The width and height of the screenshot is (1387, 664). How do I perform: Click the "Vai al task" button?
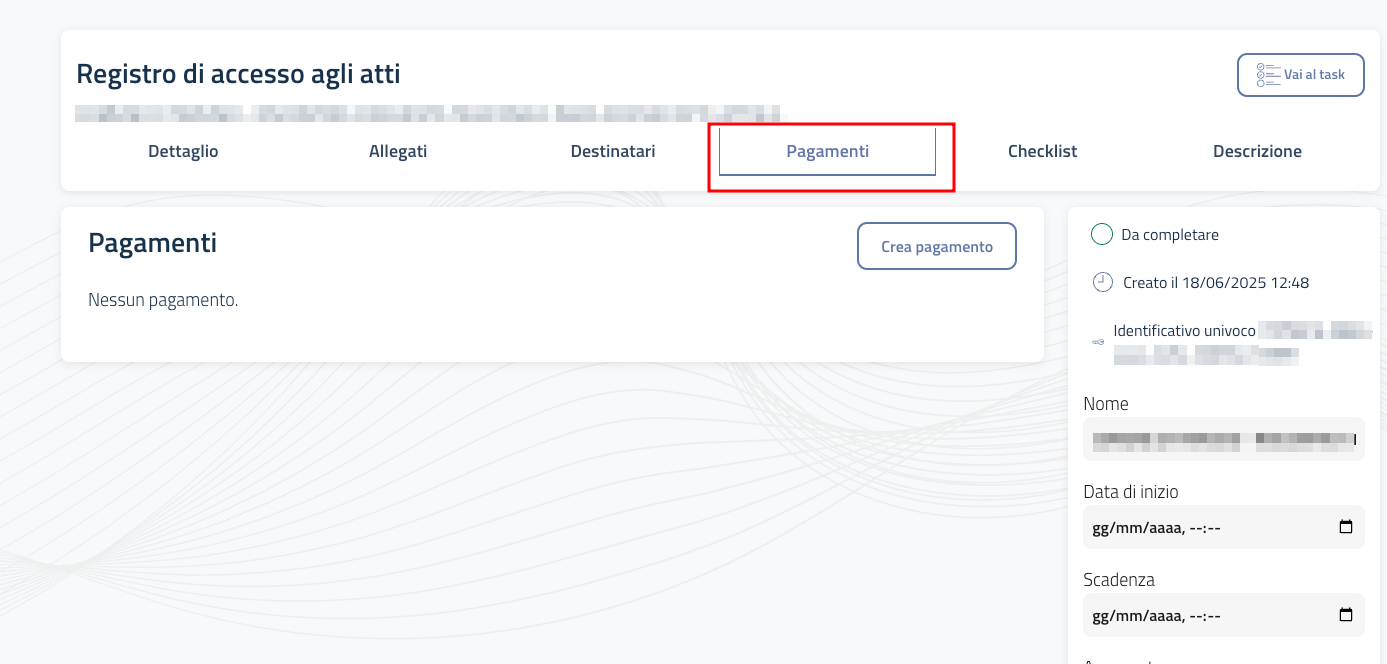(1300, 74)
